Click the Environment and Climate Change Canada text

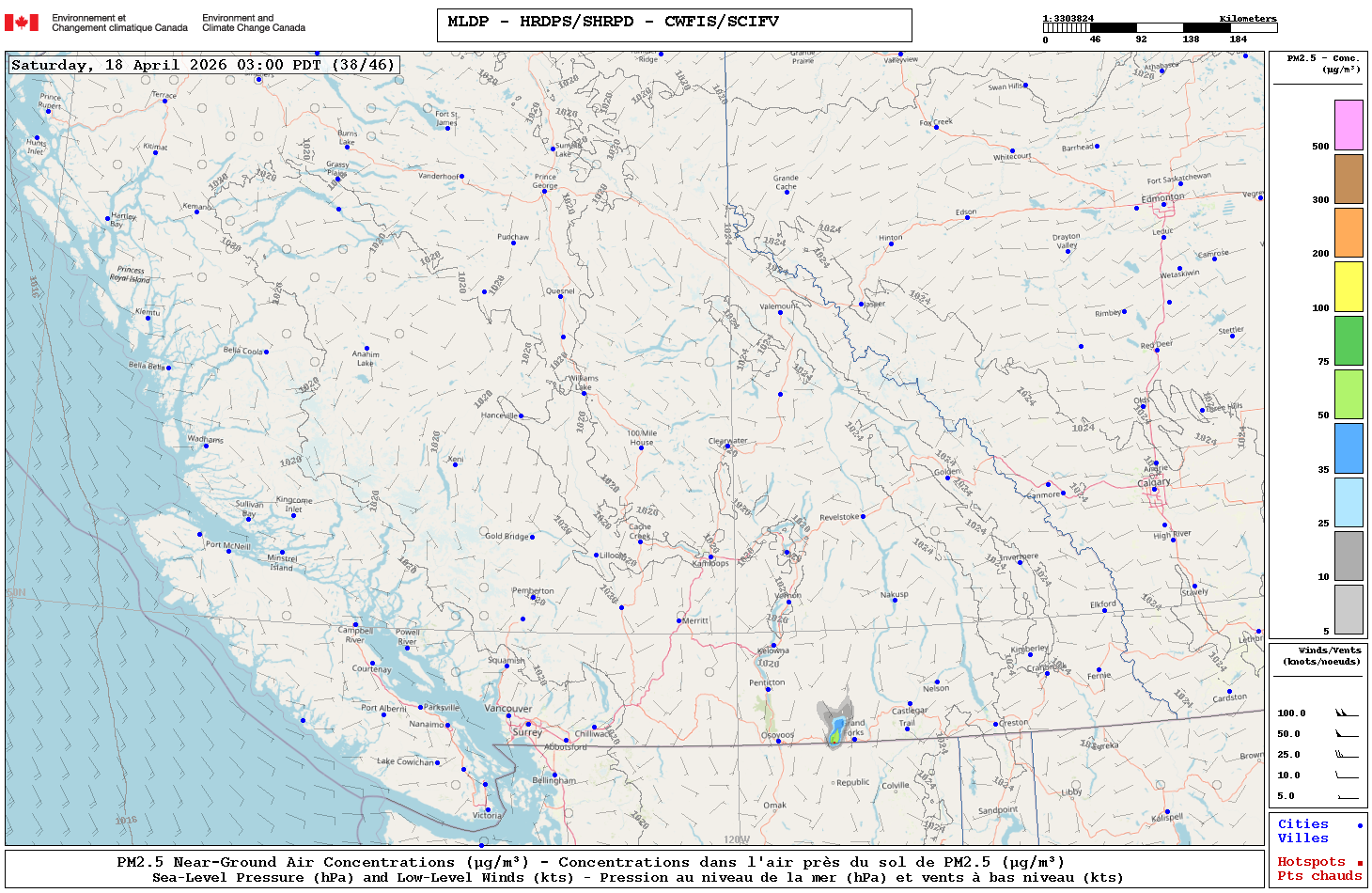tap(254, 23)
